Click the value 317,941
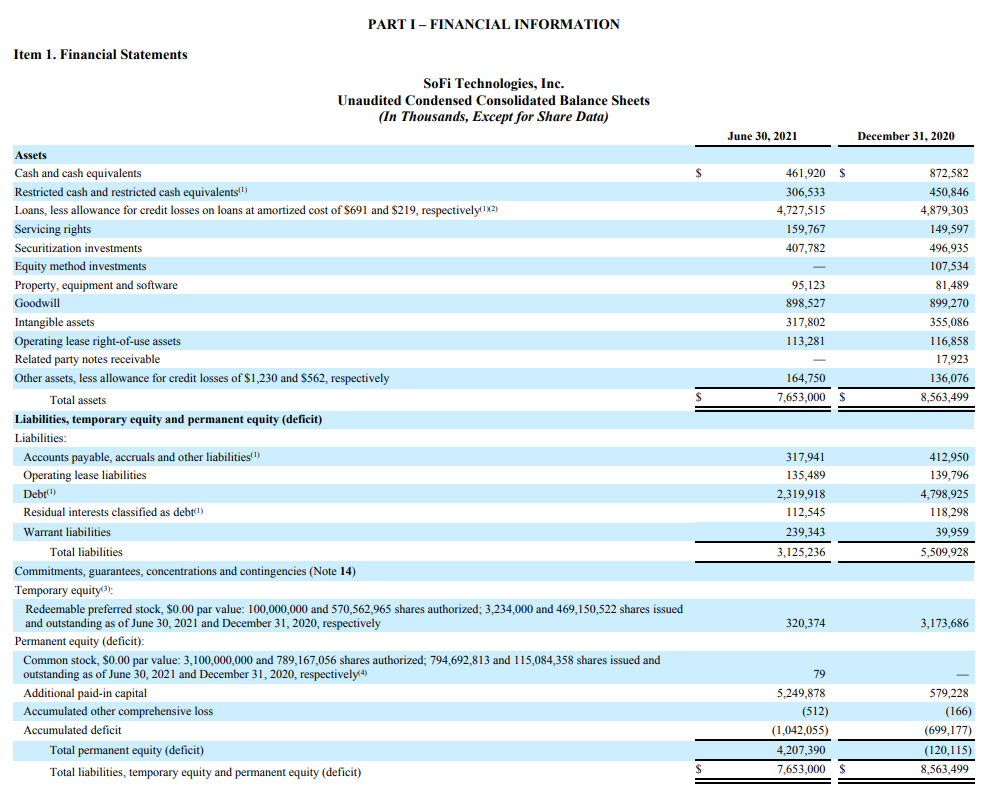This screenshot has height=796, width=990. [x=805, y=457]
